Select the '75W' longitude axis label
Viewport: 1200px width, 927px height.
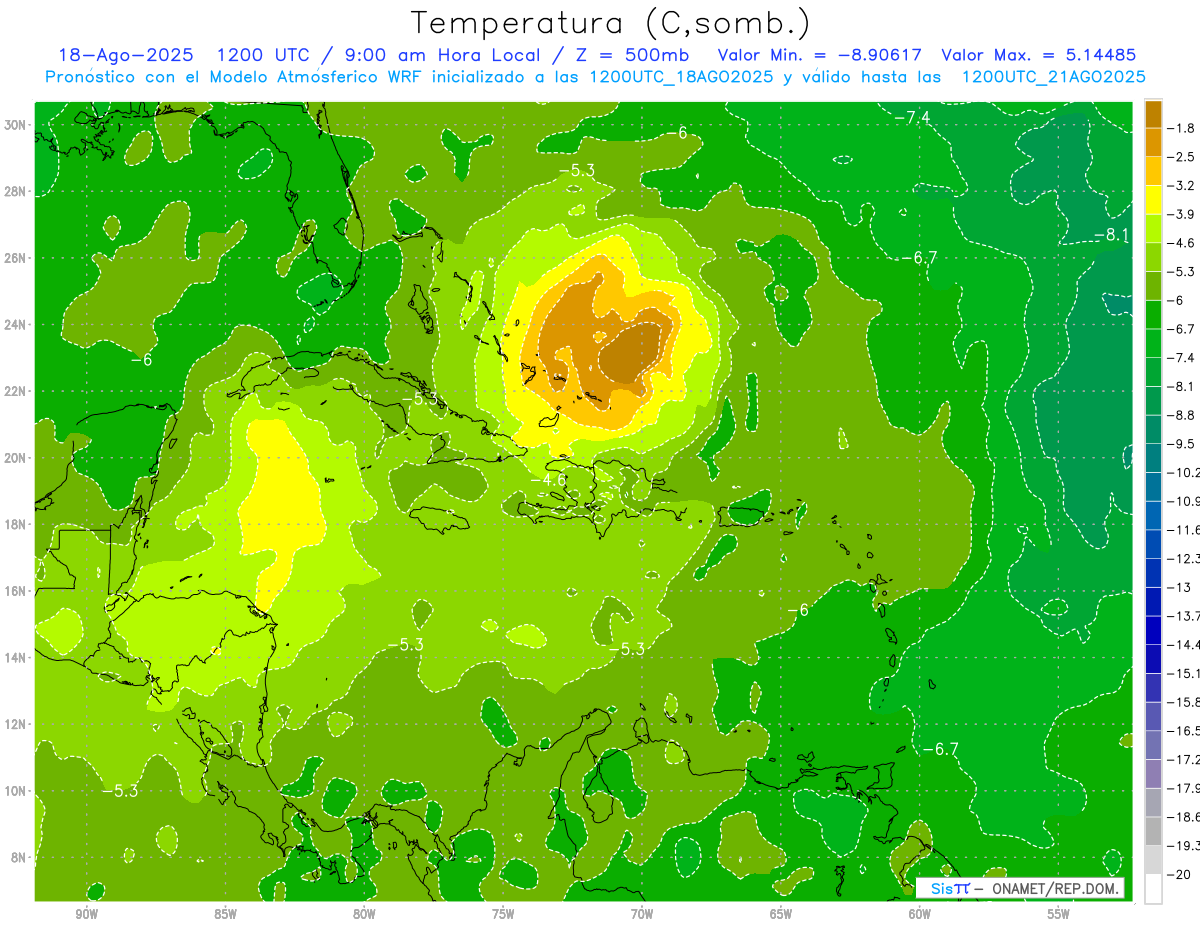click(x=503, y=914)
